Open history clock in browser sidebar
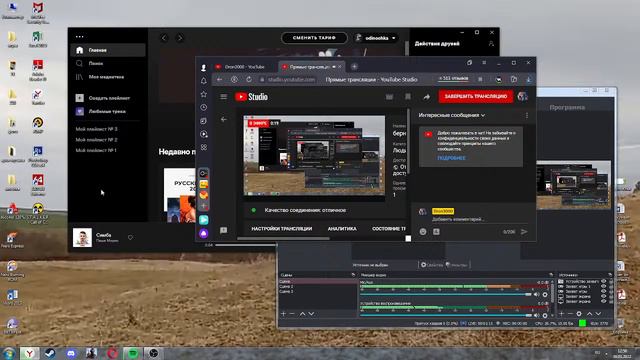This screenshot has height=360, width=640. pyautogui.click(x=204, y=107)
